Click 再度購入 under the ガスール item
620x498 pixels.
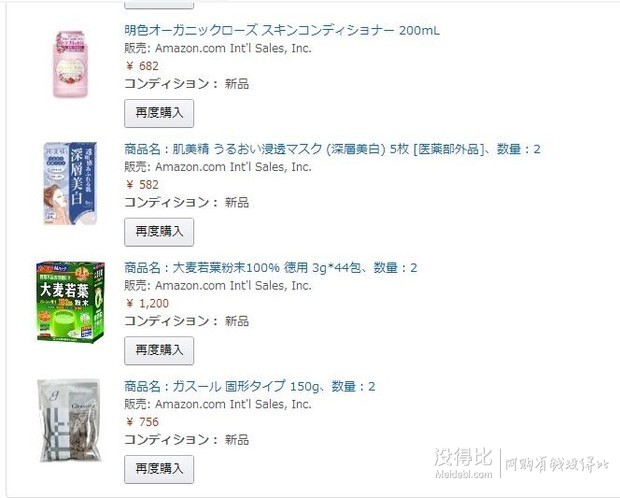[x=159, y=469]
